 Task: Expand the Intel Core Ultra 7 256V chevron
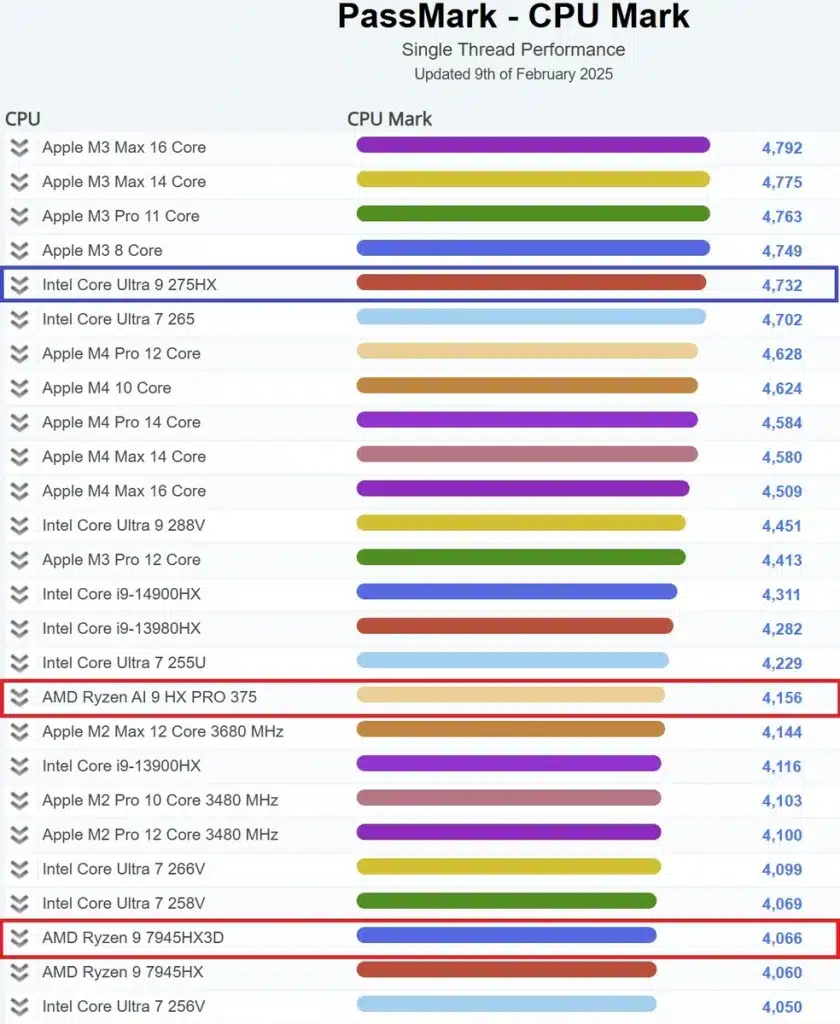[20, 1006]
